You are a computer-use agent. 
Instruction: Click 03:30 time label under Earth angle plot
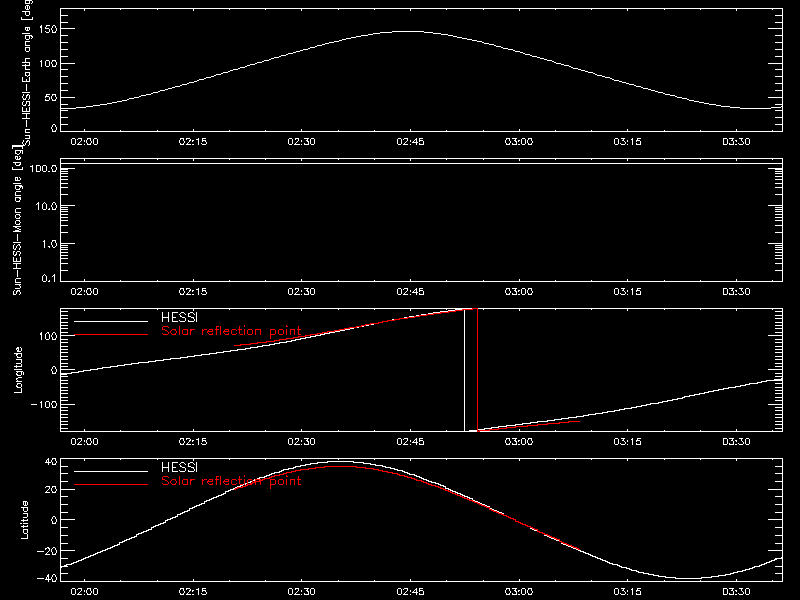[736, 141]
